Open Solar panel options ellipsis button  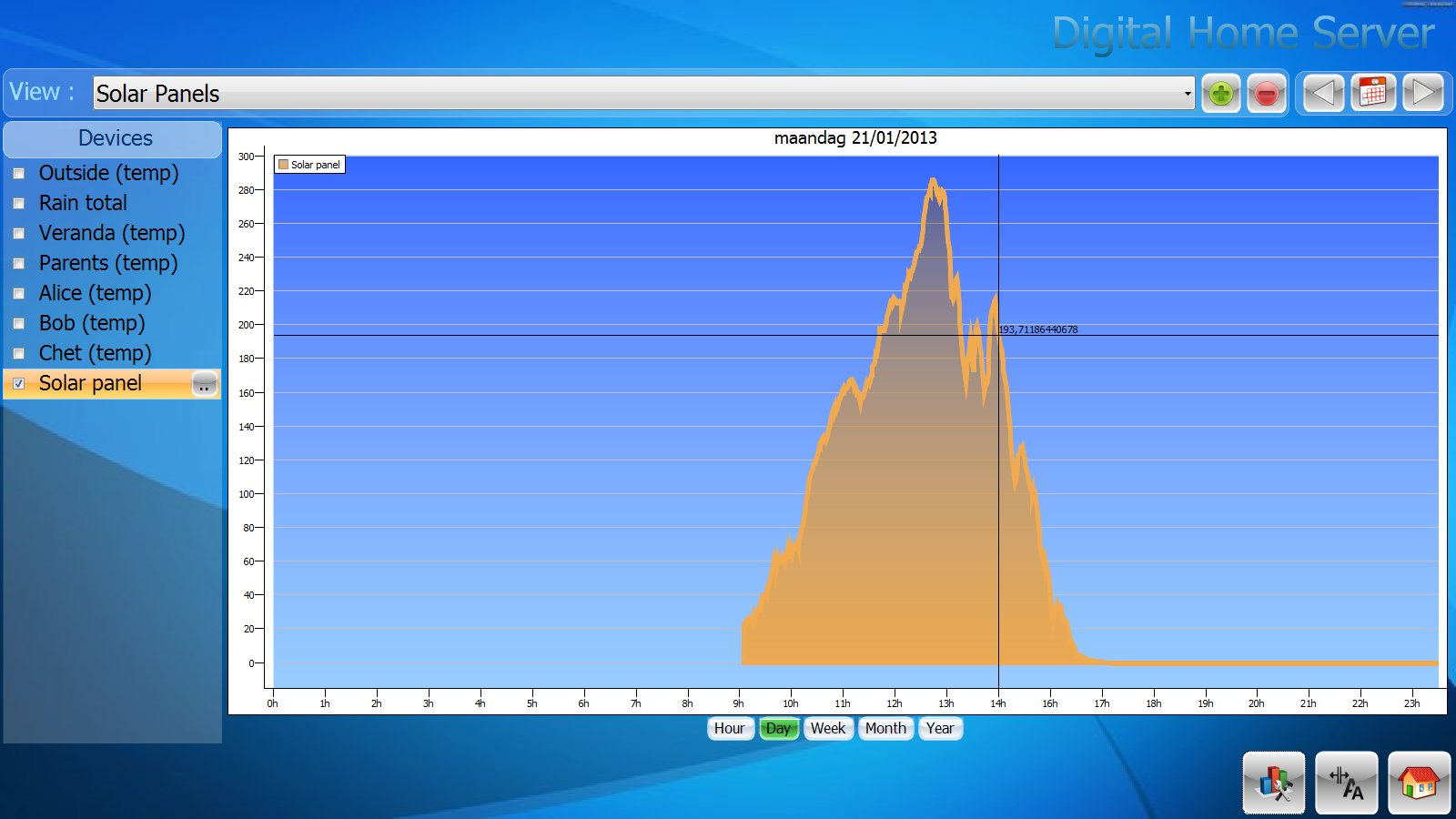(205, 384)
